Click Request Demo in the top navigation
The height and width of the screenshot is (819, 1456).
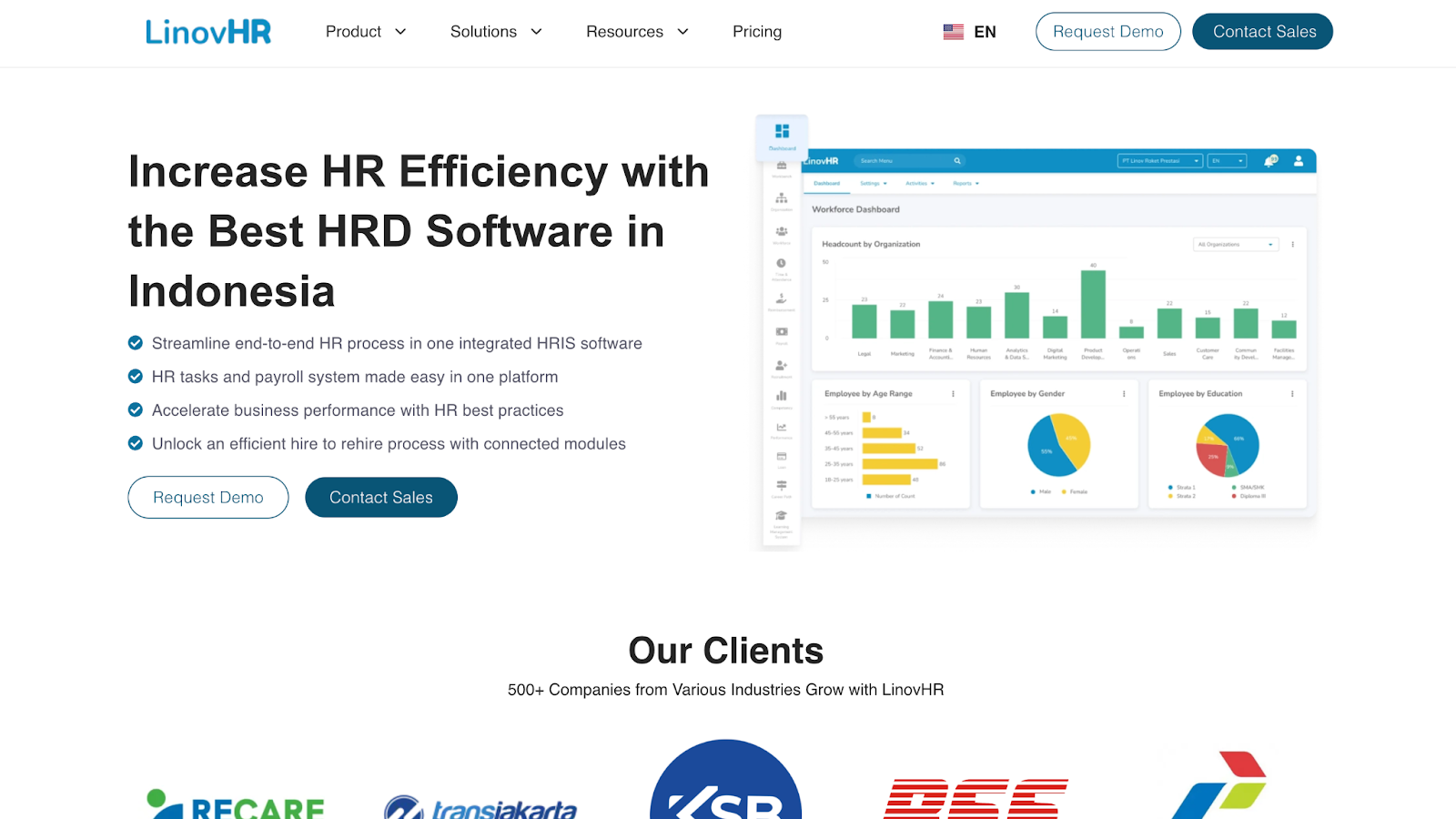click(x=1108, y=32)
